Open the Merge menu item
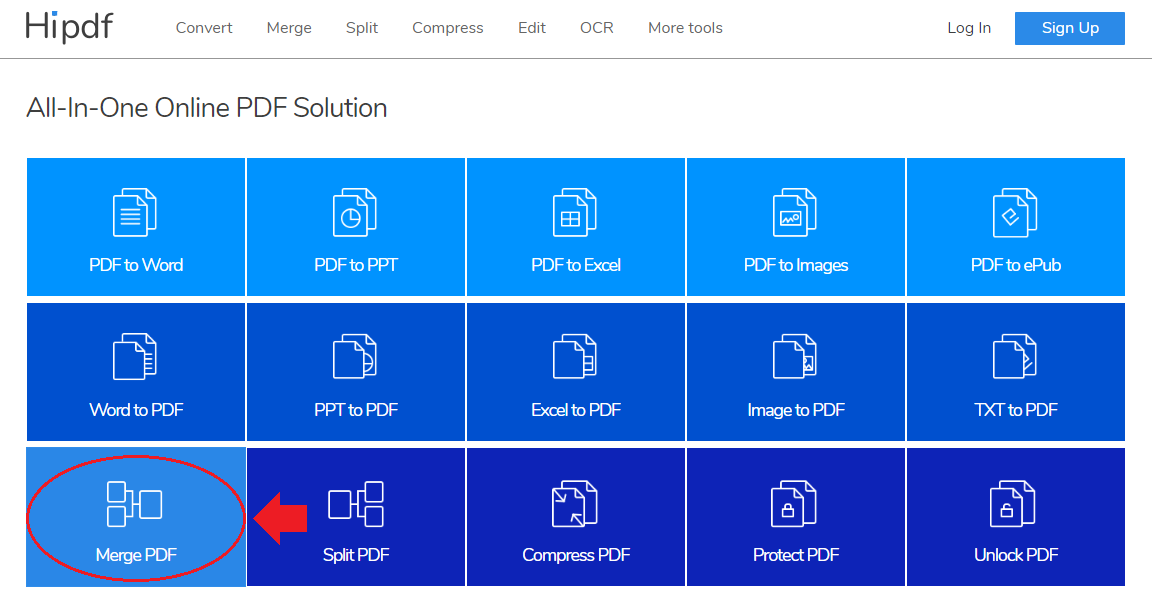1152x608 pixels. (x=289, y=28)
